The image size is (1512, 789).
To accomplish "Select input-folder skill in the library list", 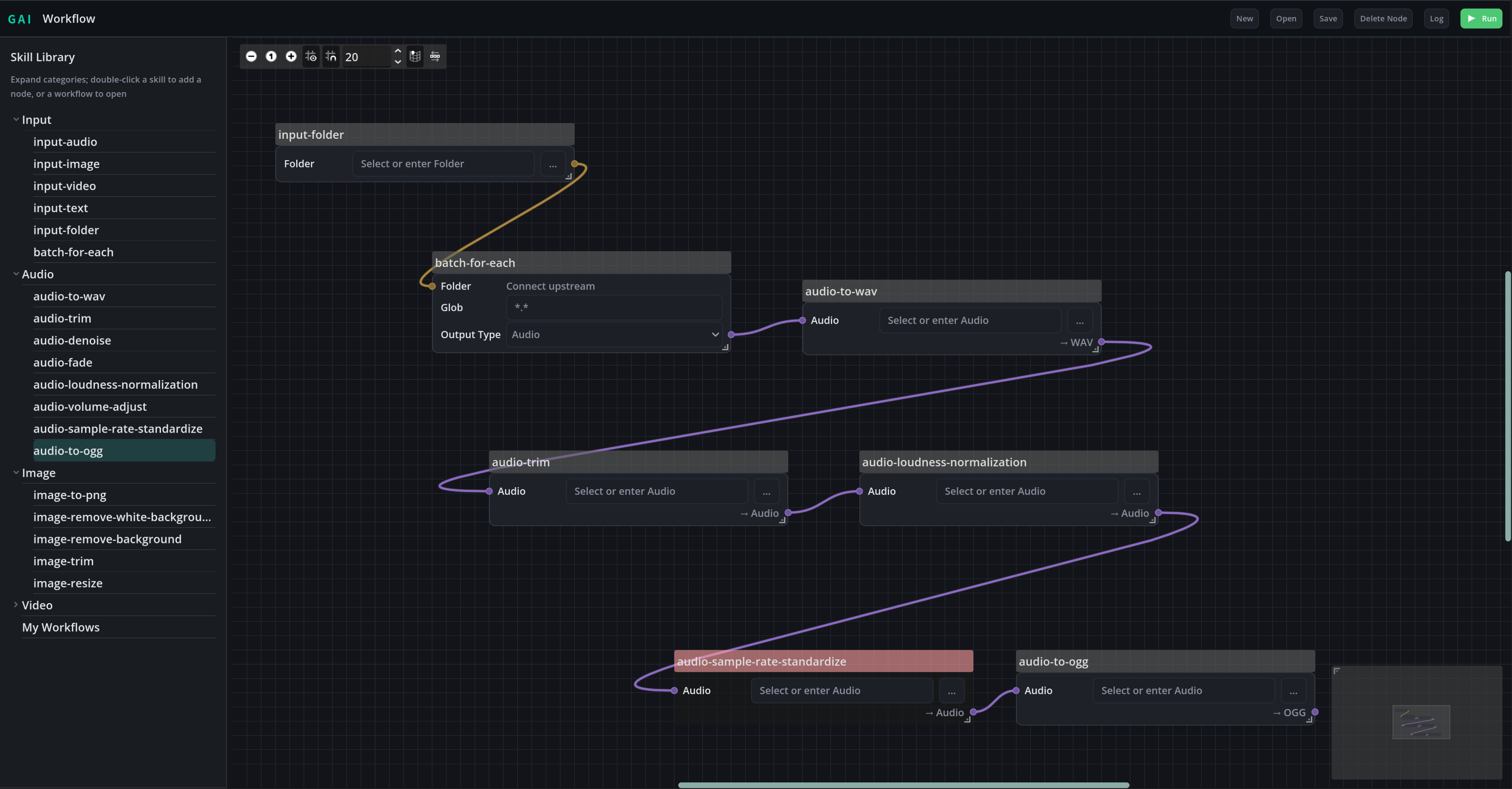I will [124, 230].
